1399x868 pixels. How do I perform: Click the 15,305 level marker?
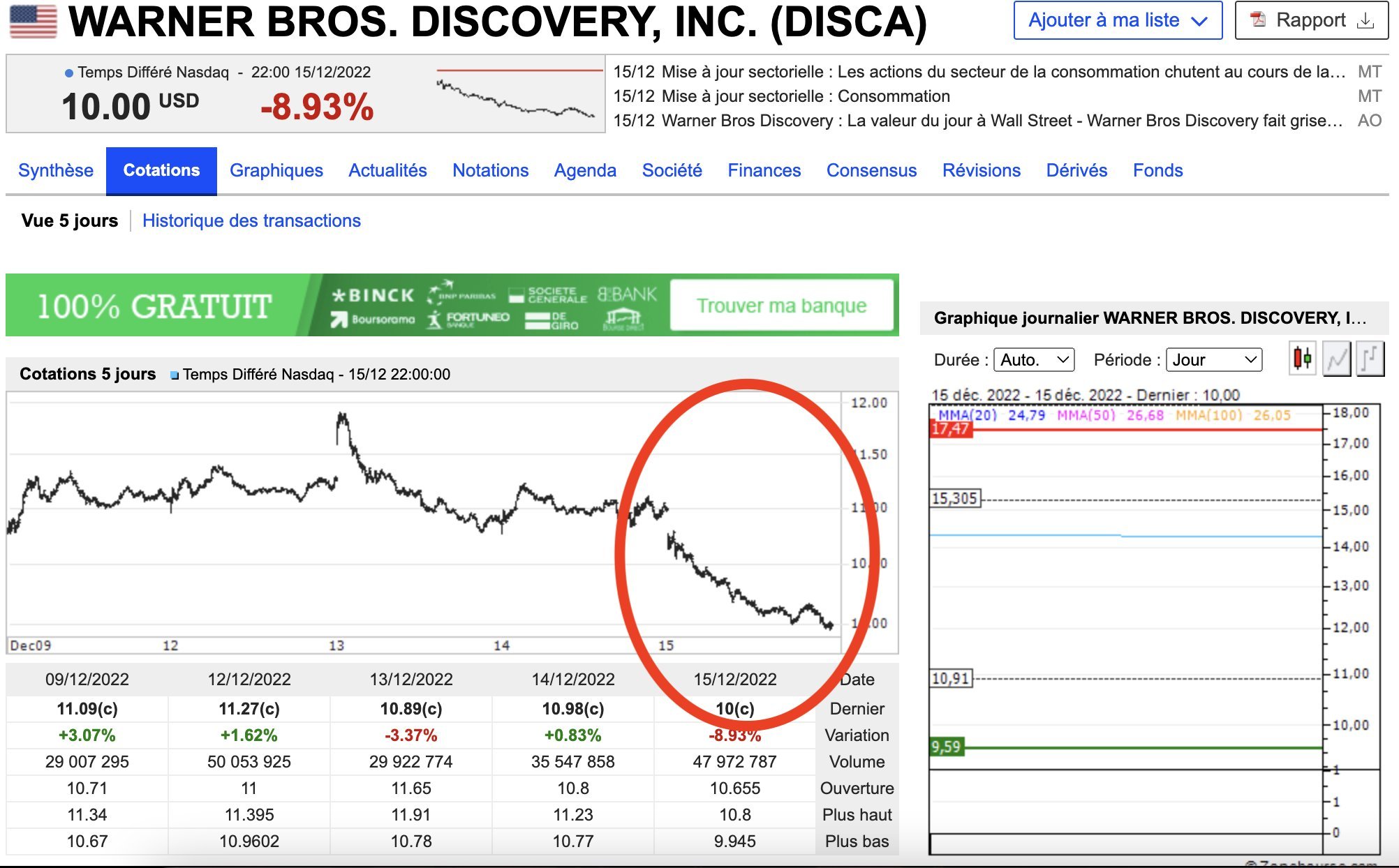(955, 498)
